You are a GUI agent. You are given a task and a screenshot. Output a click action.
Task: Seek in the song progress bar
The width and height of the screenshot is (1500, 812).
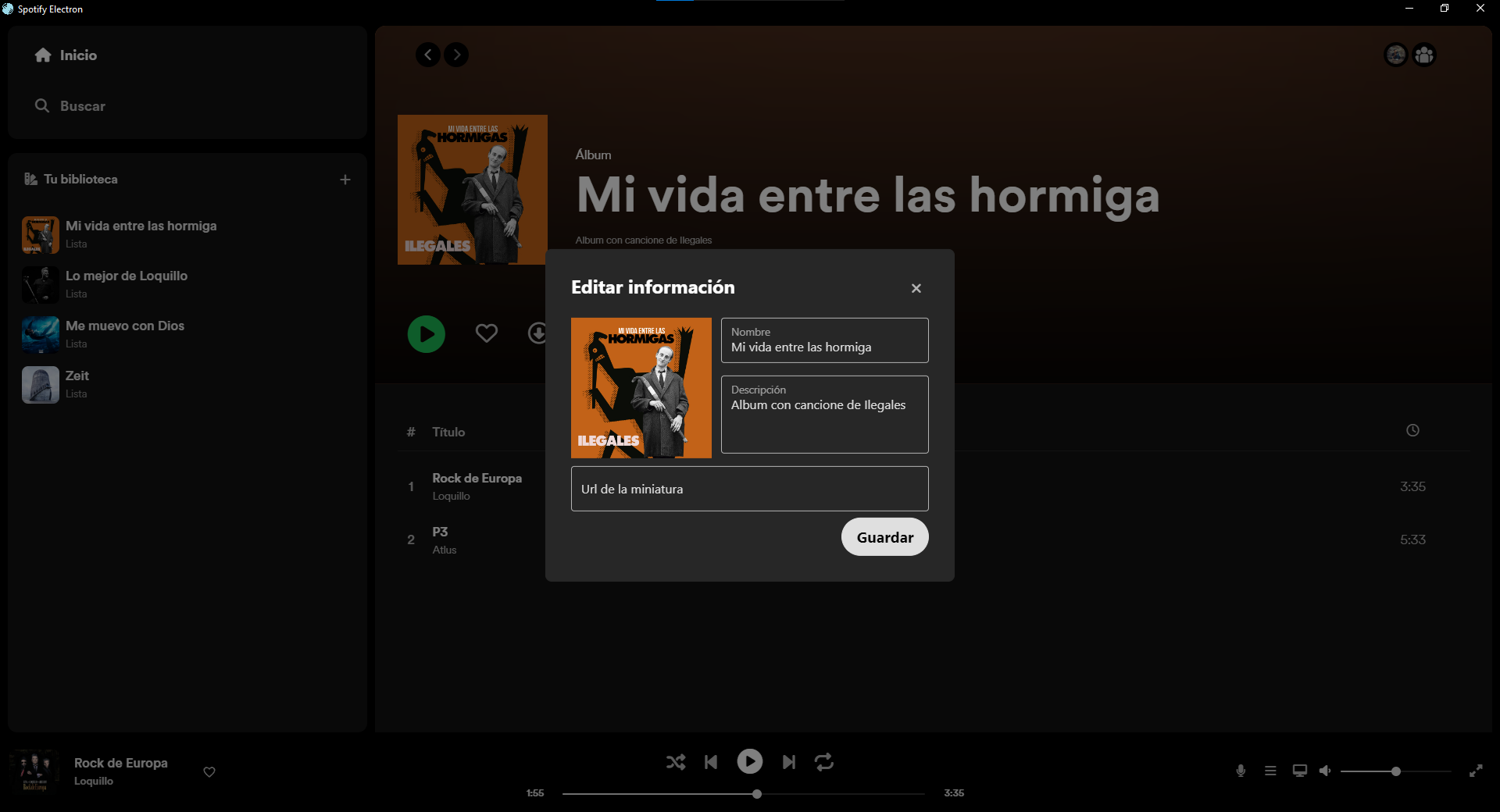[x=744, y=794]
